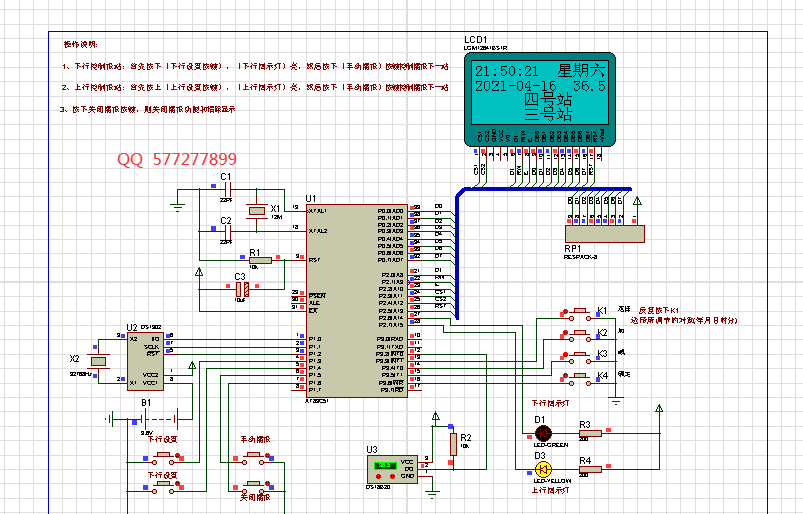Select the U3 temperature sensor component
The height and width of the screenshot is (514, 803).
tap(392, 469)
